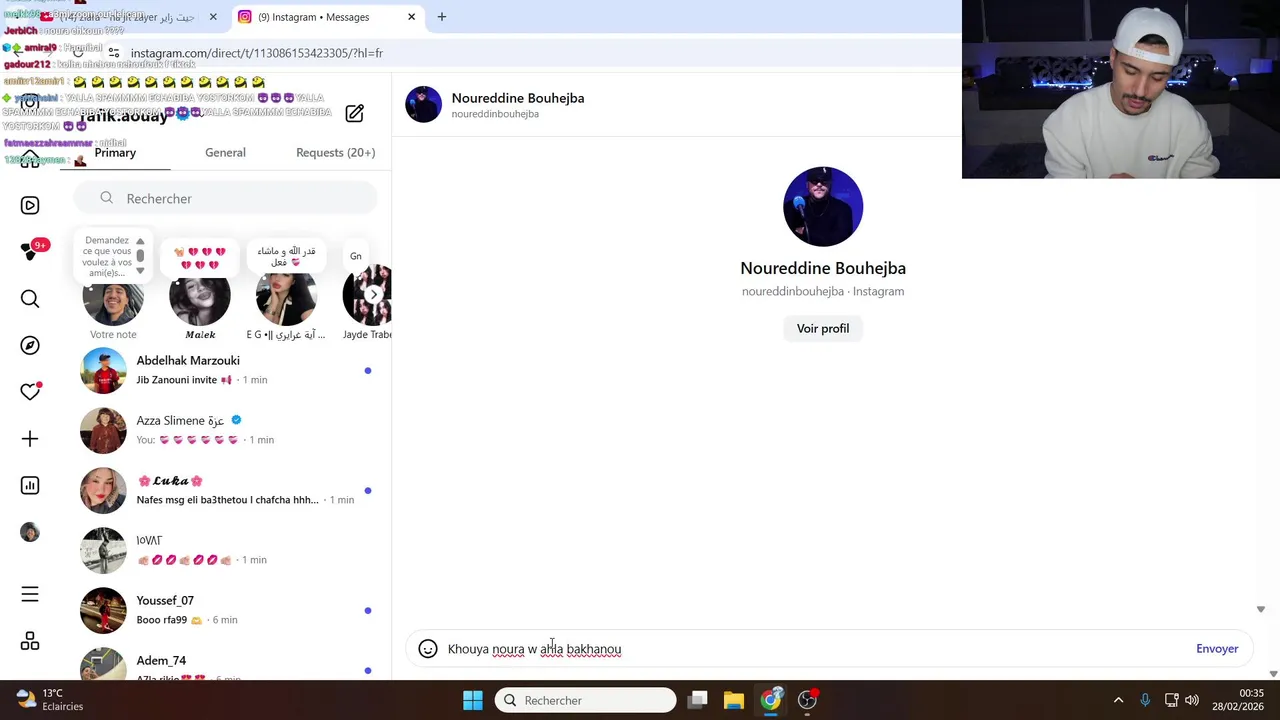Image resolution: width=1280 pixels, height=720 pixels.
Task: Open Messages icon with 9+ badge
Action: pyautogui.click(x=32, y=250)
